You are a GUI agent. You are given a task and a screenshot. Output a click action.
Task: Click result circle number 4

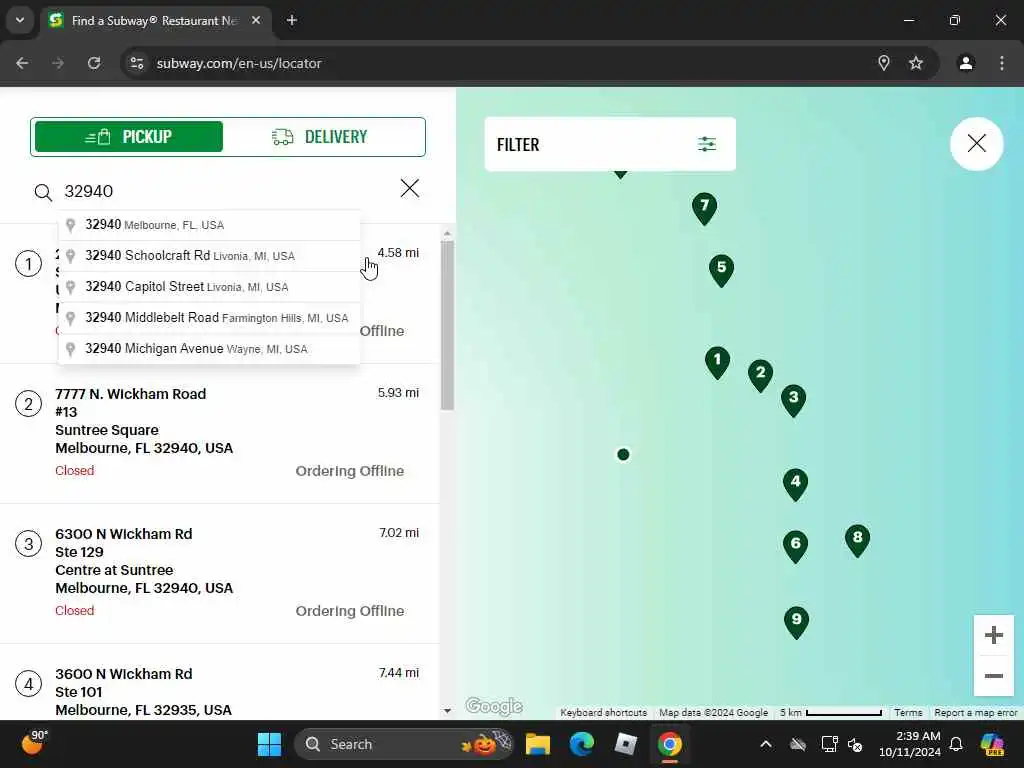[x=28, y=684]
